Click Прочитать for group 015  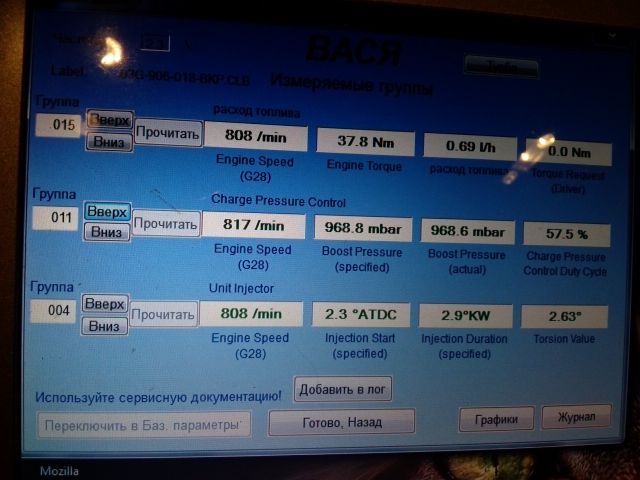pos(167,133)
